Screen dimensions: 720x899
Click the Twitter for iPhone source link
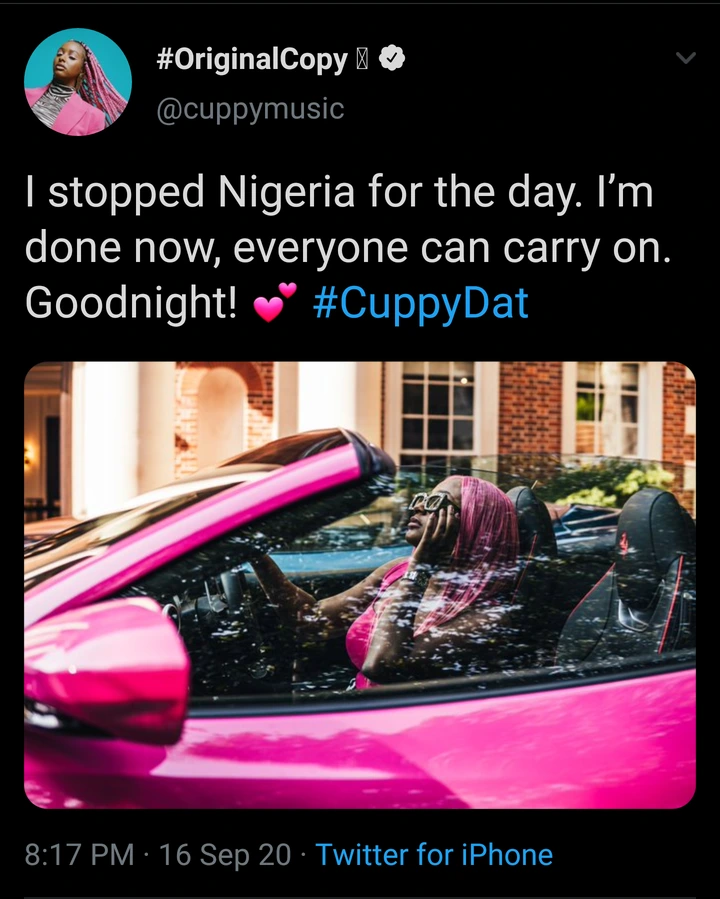coord(434,854)
